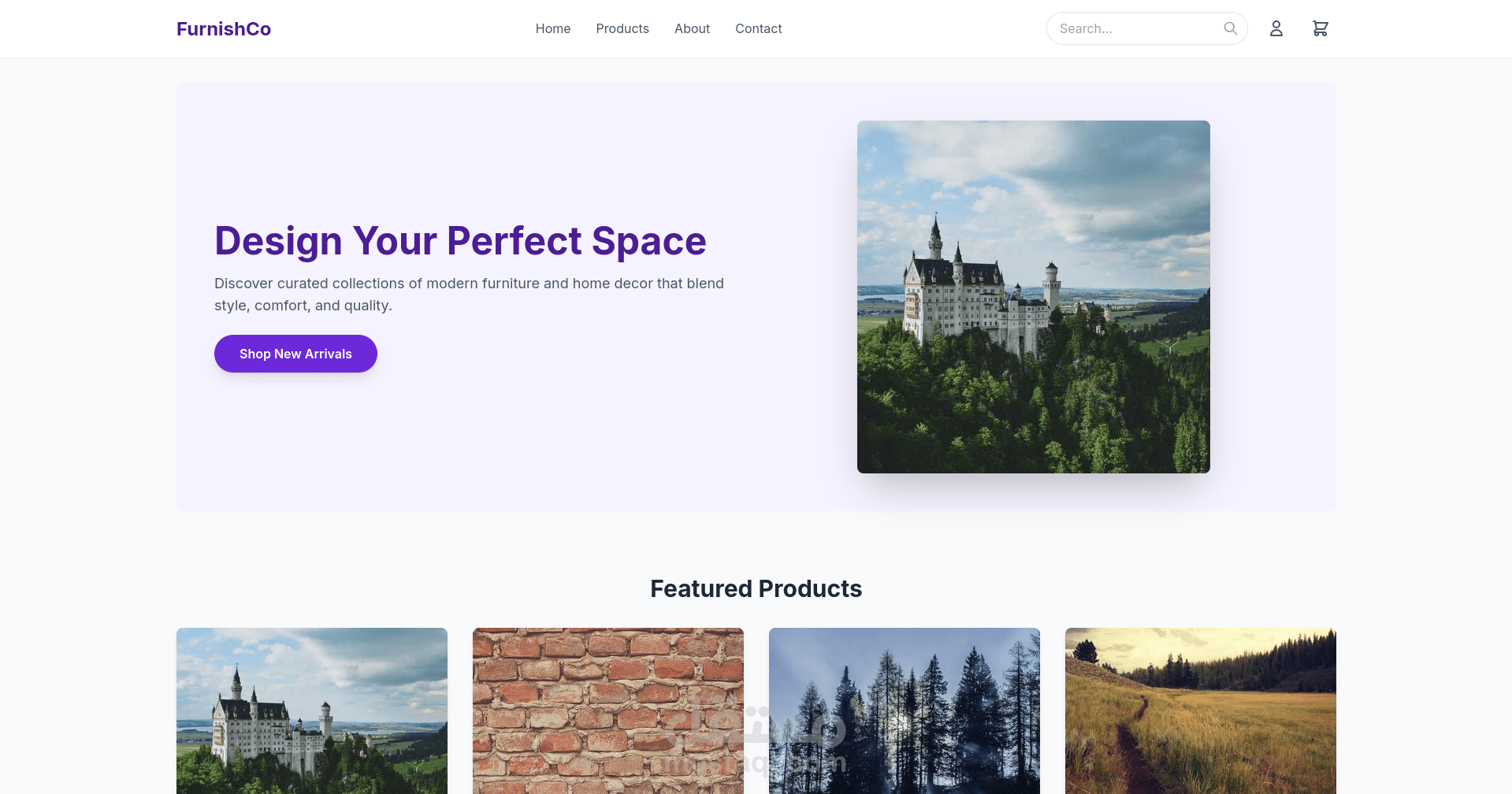Open the castle product card under Featured Products

coord(312,711)
